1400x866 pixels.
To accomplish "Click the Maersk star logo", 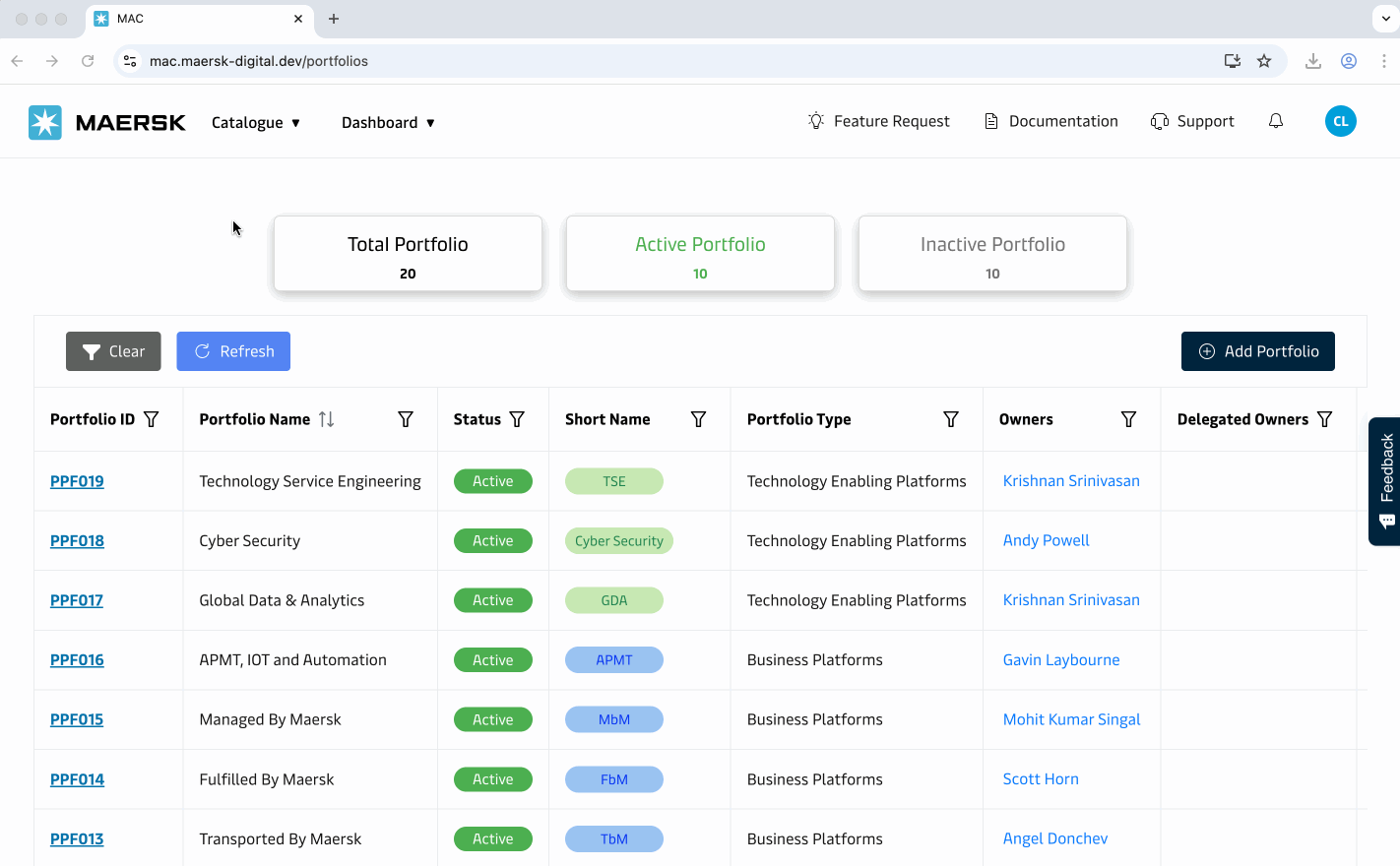I will point(45,122).
